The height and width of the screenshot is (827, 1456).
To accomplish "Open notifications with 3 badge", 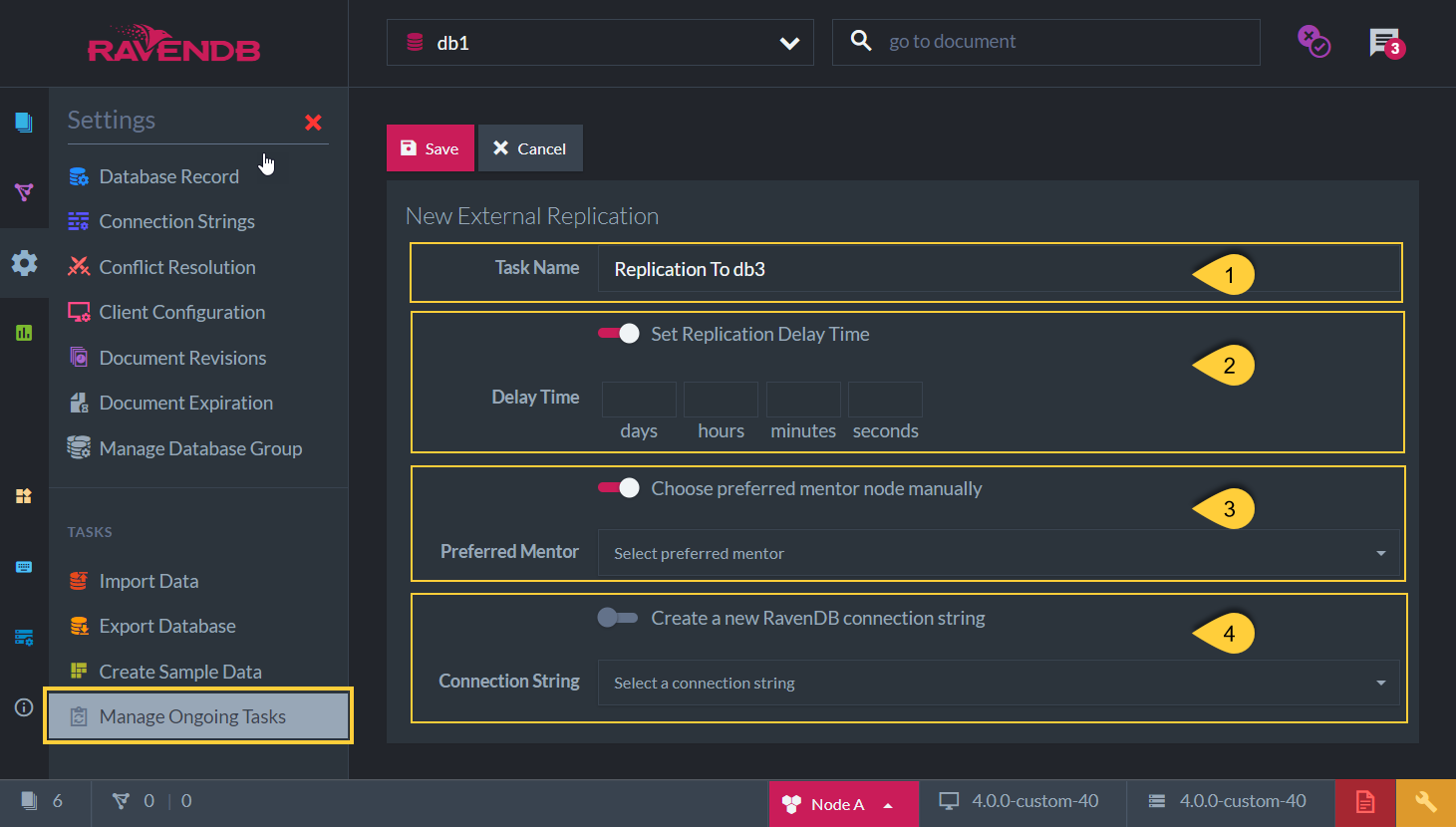I will click(1386, 43).
